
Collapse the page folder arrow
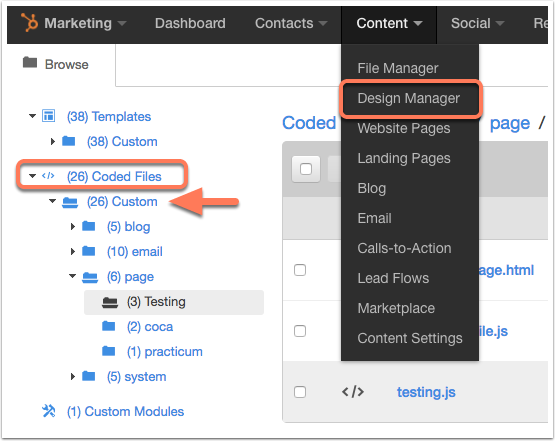[73, 276]
